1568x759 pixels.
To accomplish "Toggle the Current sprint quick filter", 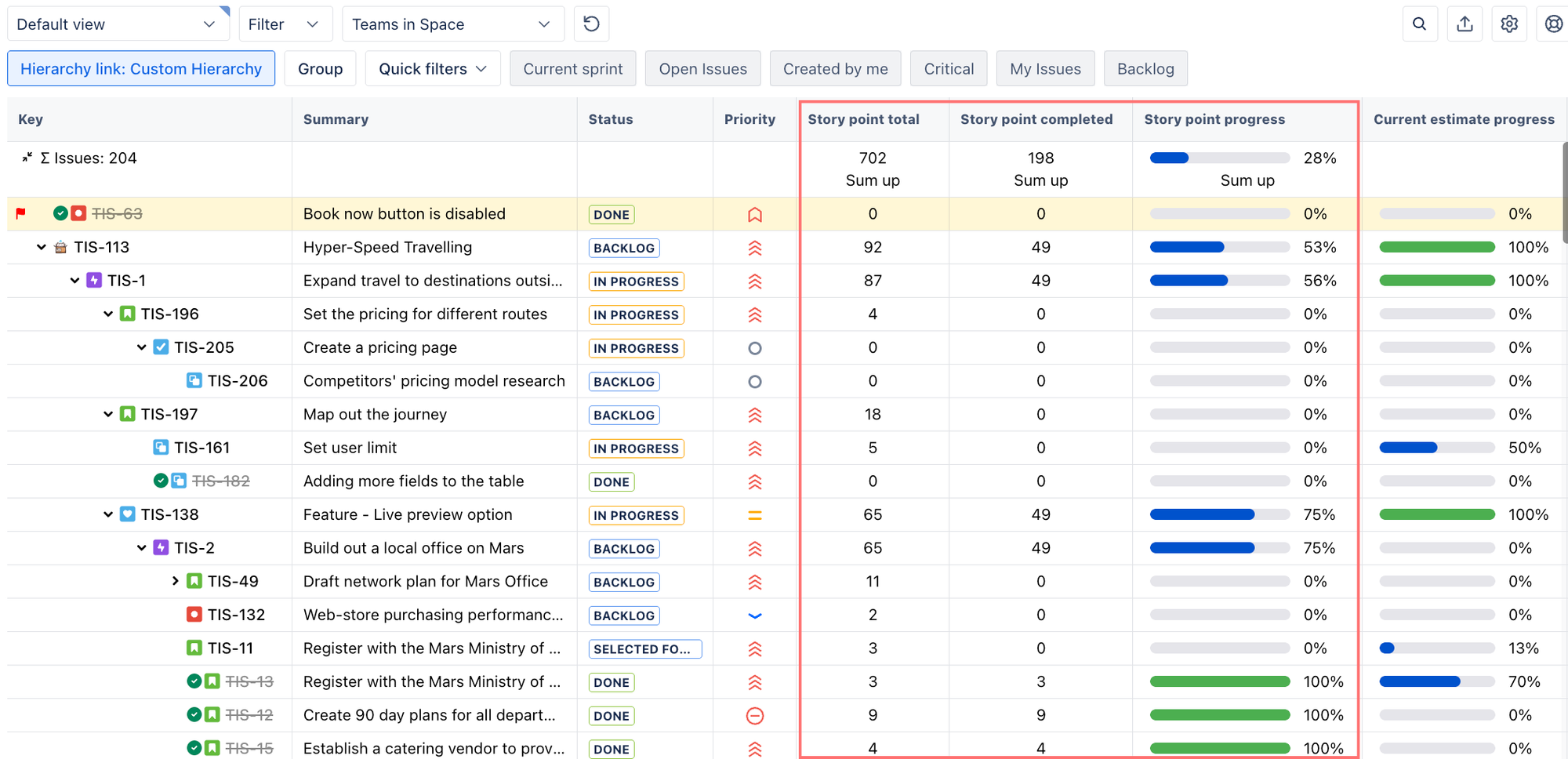I will 573,68.
